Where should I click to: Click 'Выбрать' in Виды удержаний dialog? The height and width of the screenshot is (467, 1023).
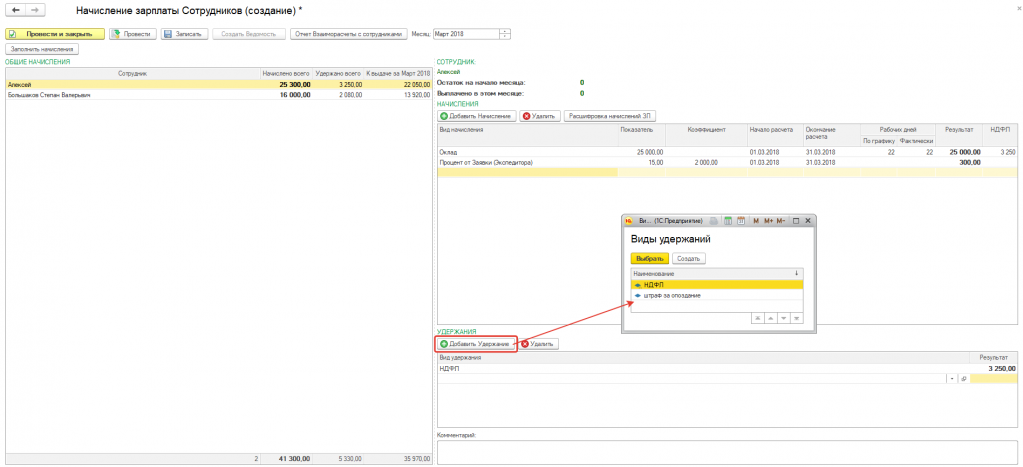coord(649,258)
